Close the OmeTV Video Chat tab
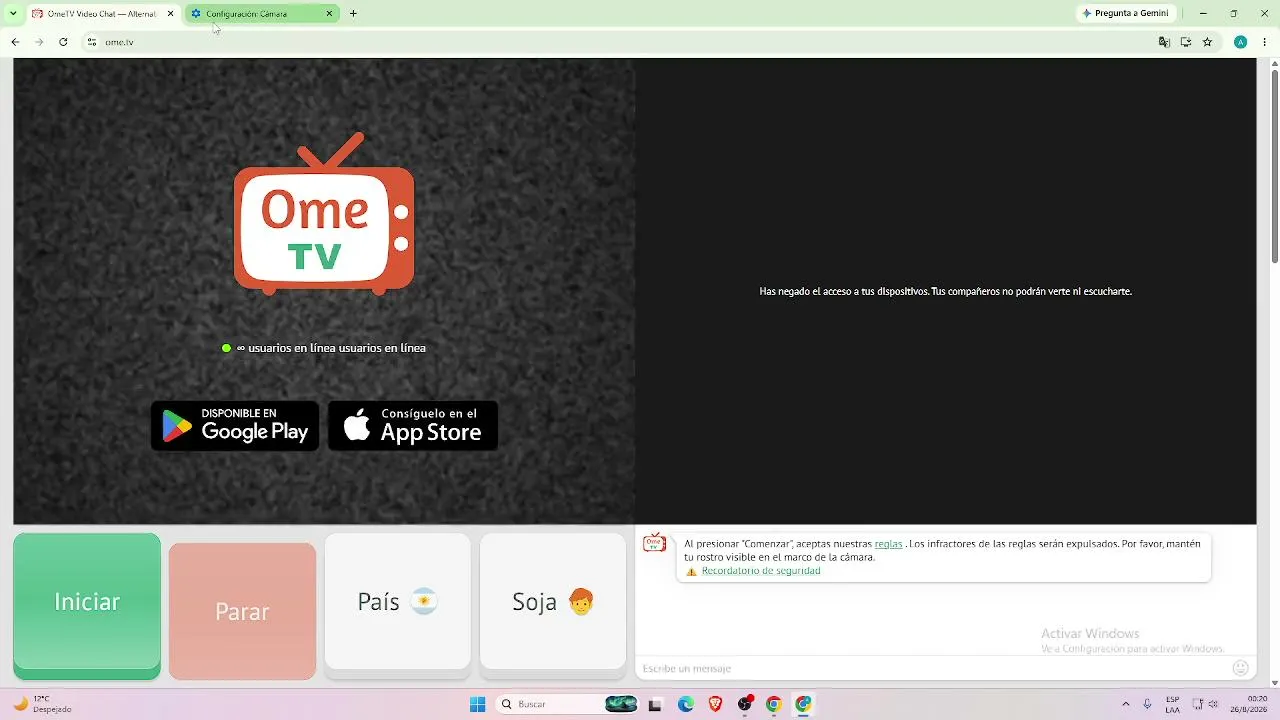Screen dimensions: 1280x720 pos(170,13)
